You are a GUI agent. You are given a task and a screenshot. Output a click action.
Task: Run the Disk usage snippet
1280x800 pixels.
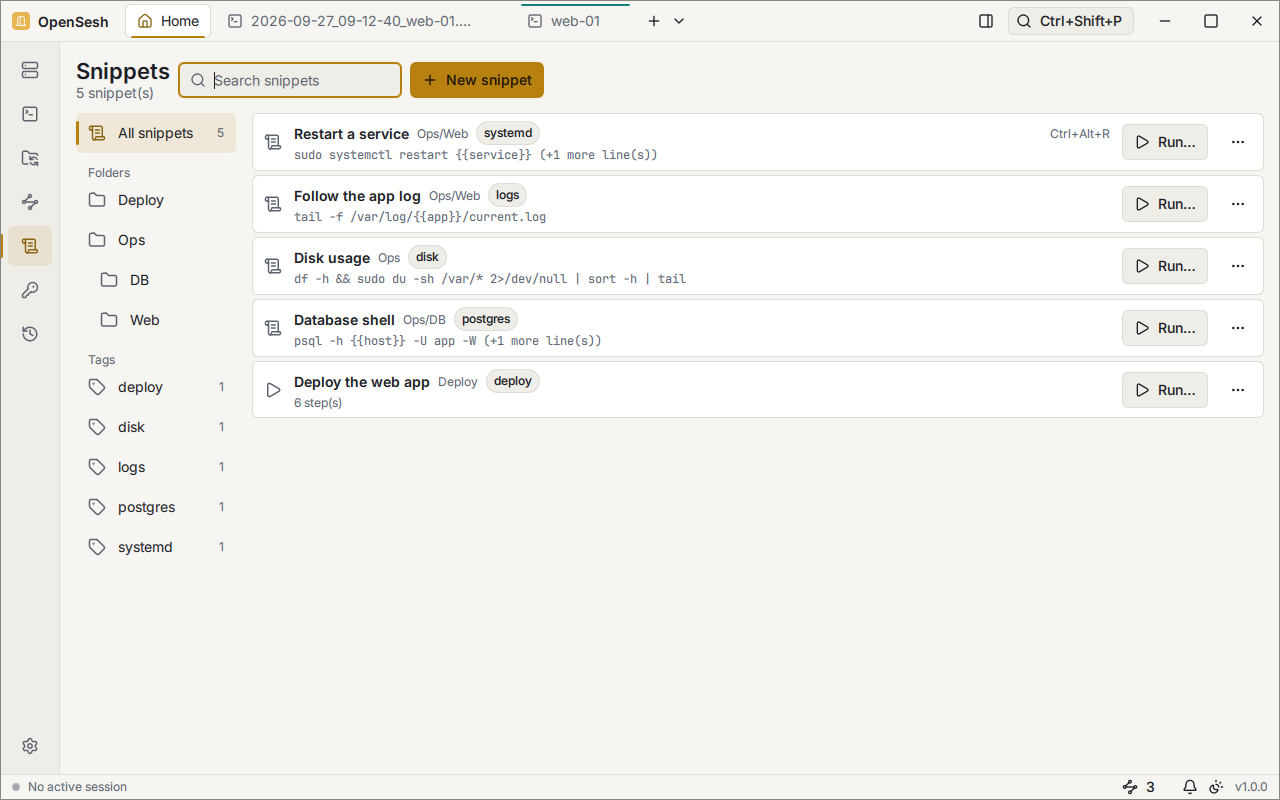1165,266
